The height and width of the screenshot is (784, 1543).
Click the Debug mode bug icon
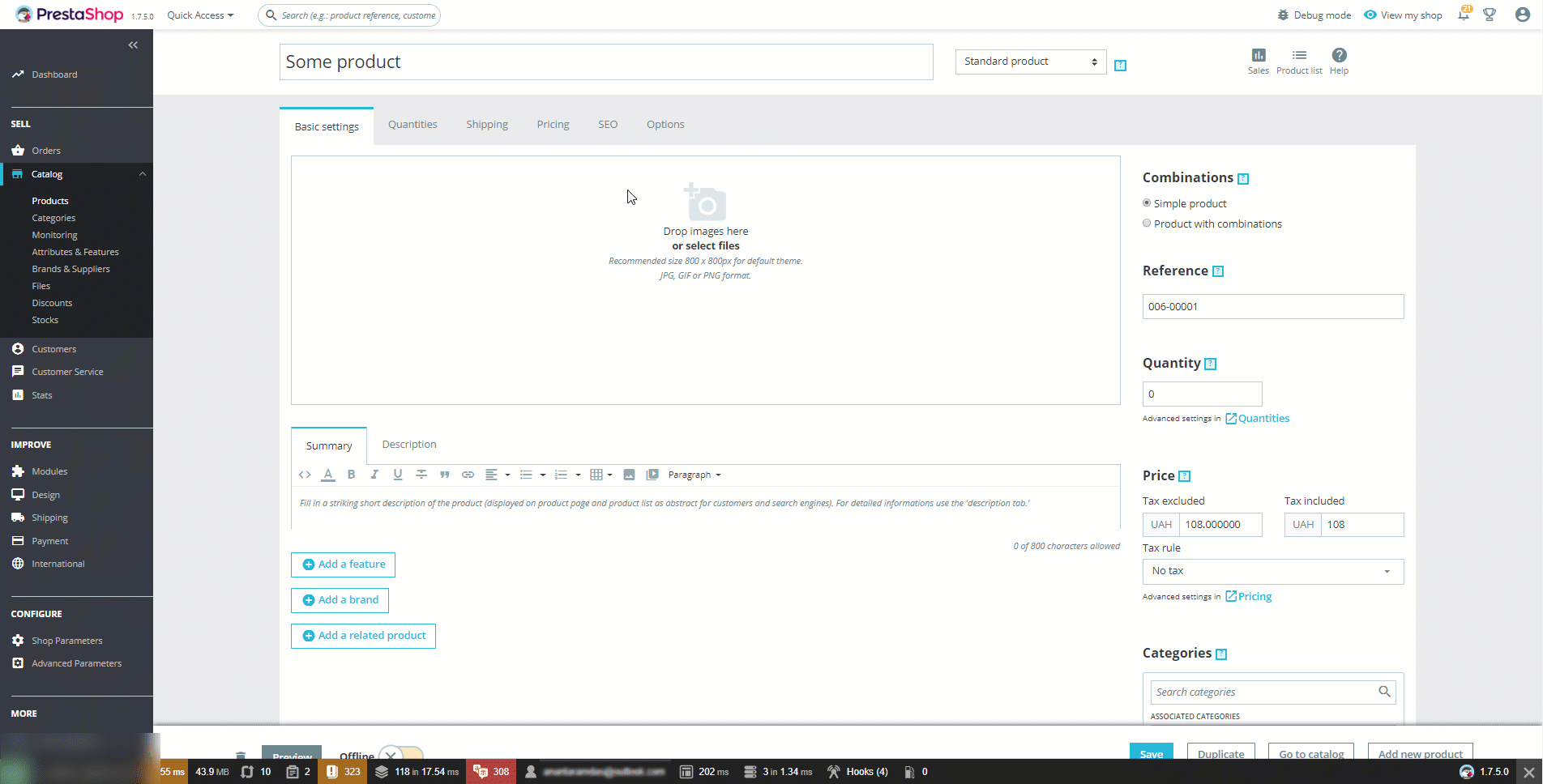coord(1283,15)
